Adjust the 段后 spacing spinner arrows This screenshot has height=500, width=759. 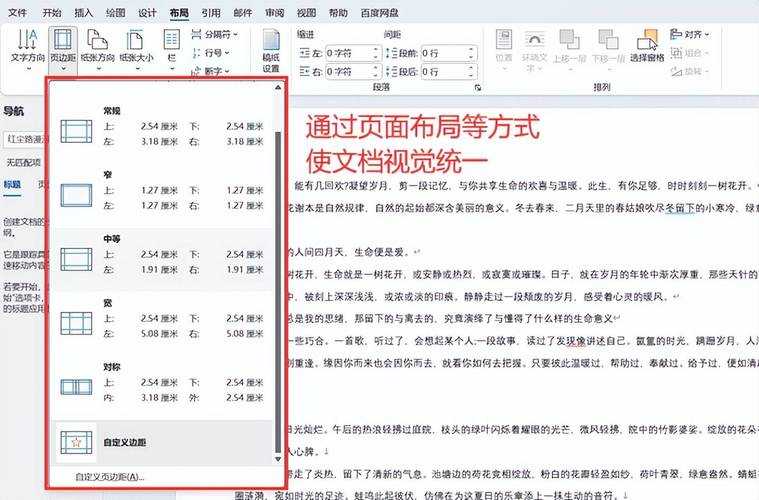click(471, 72)
